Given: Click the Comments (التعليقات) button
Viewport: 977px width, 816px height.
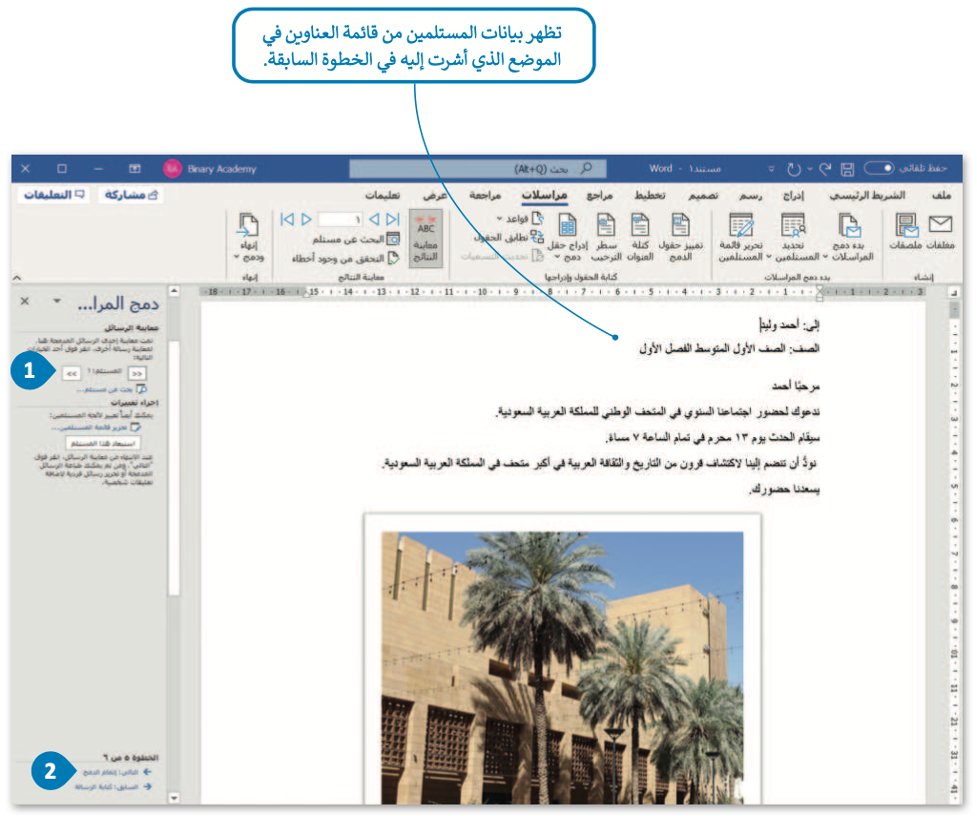Looking at the screenshot, I should coord(54,195).
